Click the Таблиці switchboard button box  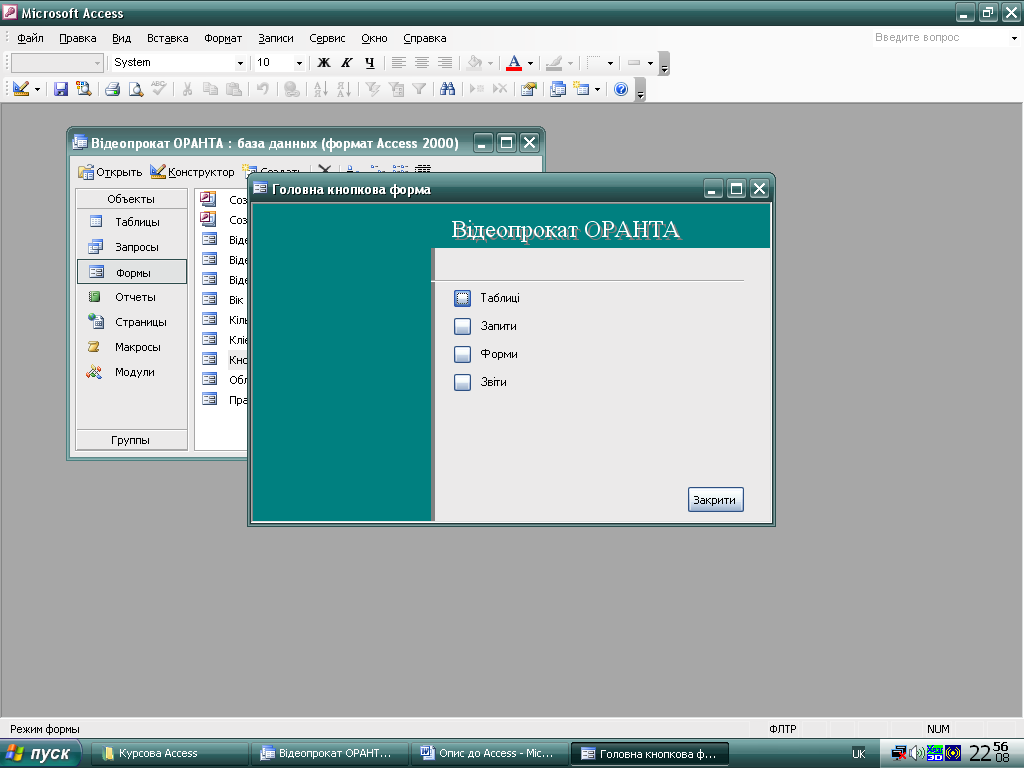point(462,298)
